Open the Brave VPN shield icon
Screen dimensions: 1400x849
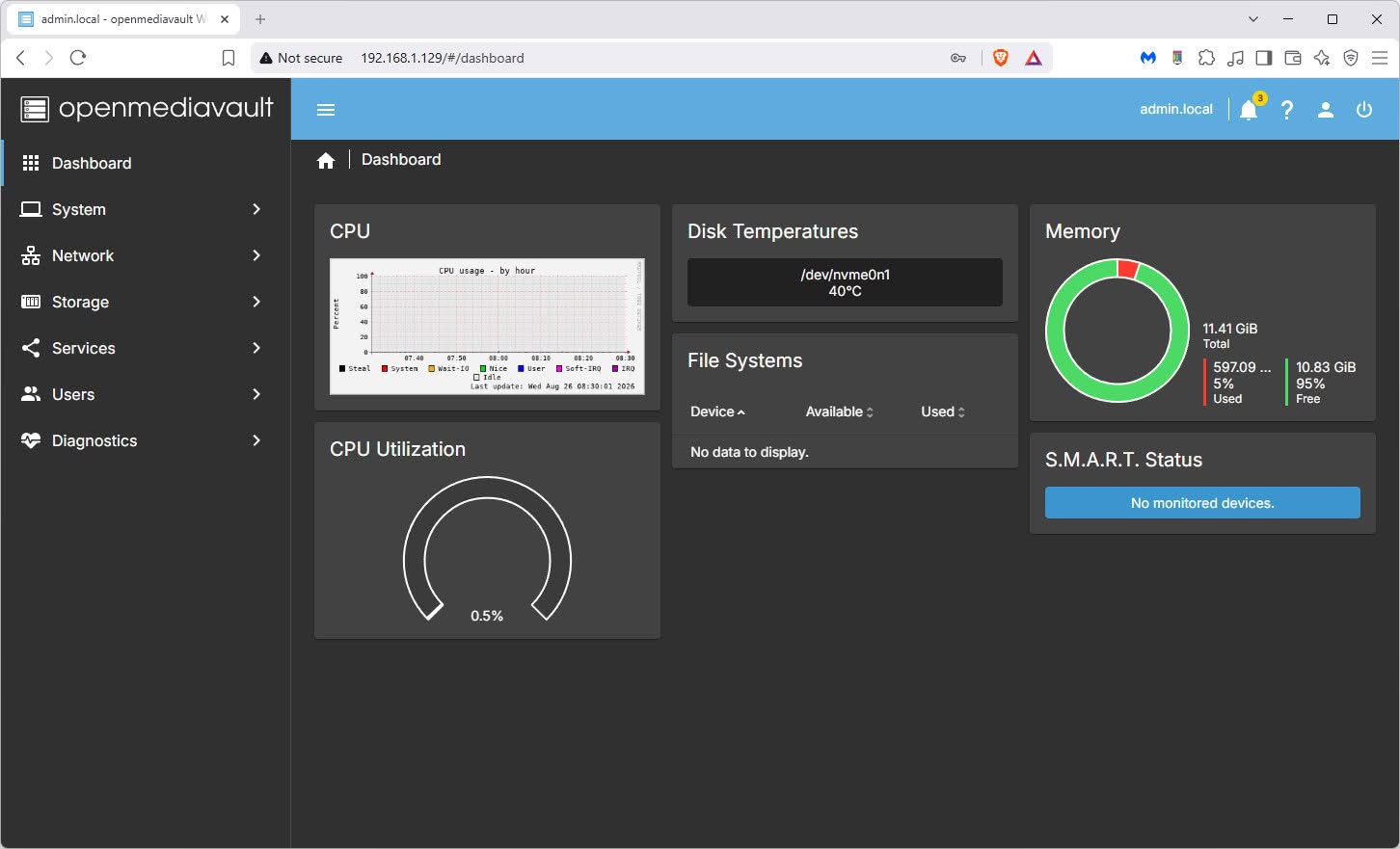coord(1351,58)
